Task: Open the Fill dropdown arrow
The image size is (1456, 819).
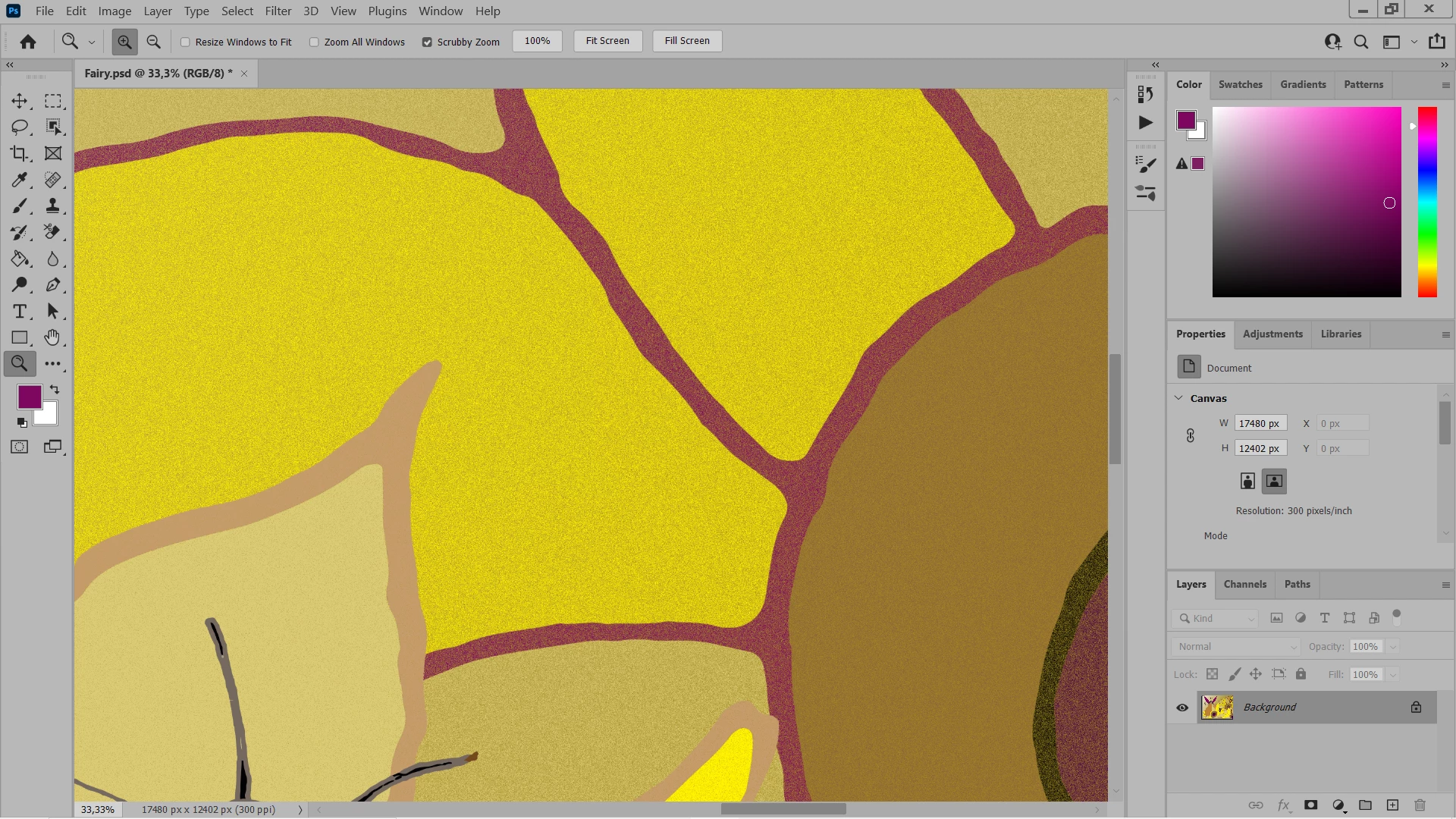Action: pyautogui.click(x=1393, y=675)
